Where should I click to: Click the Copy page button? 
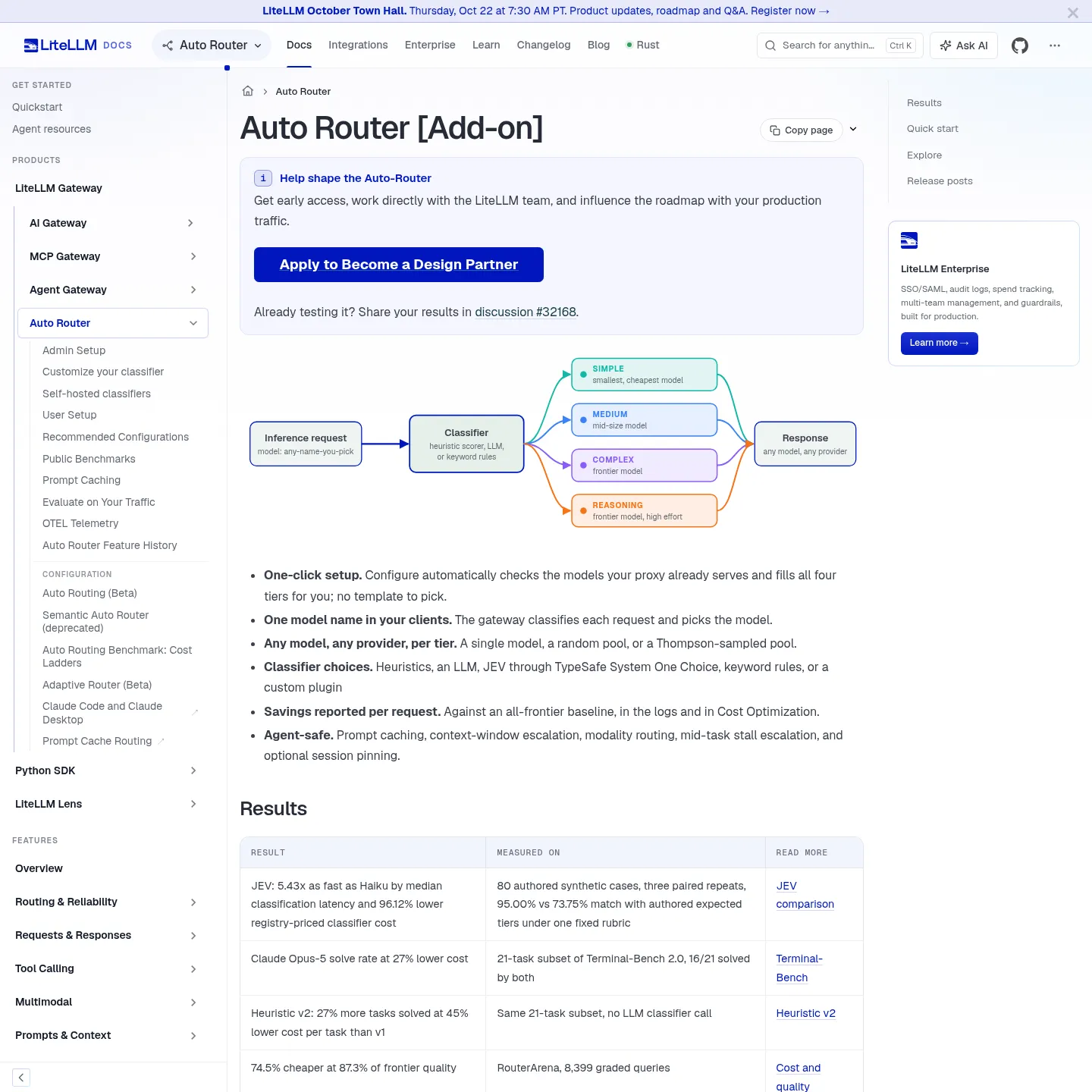click(x=802, y=130)
